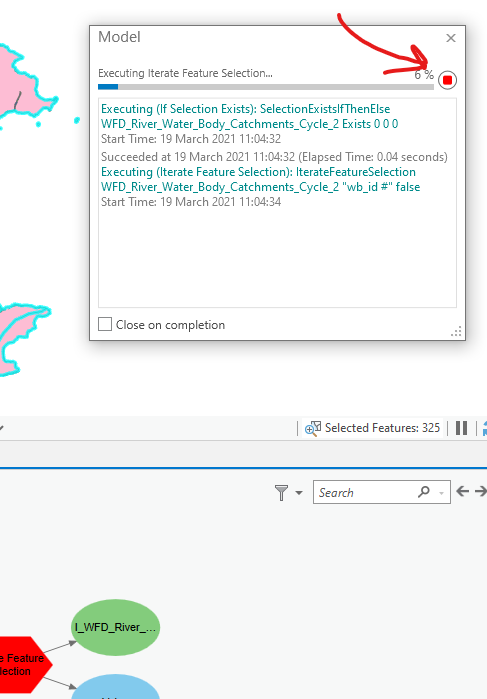The width and height of the screenshot is (487, 699).
Task: Click Start Time 11:04:34 message
Action: point(191,202)
